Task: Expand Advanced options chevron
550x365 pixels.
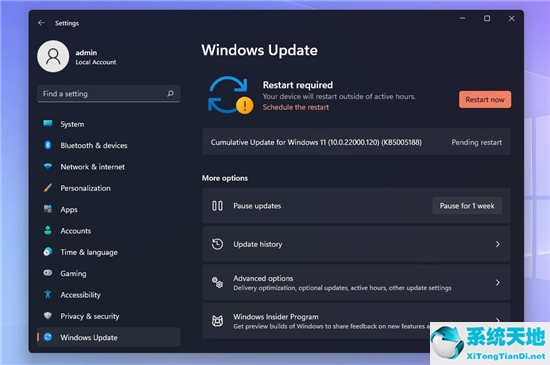Action: pyautogui.click(x=497, y=282)
